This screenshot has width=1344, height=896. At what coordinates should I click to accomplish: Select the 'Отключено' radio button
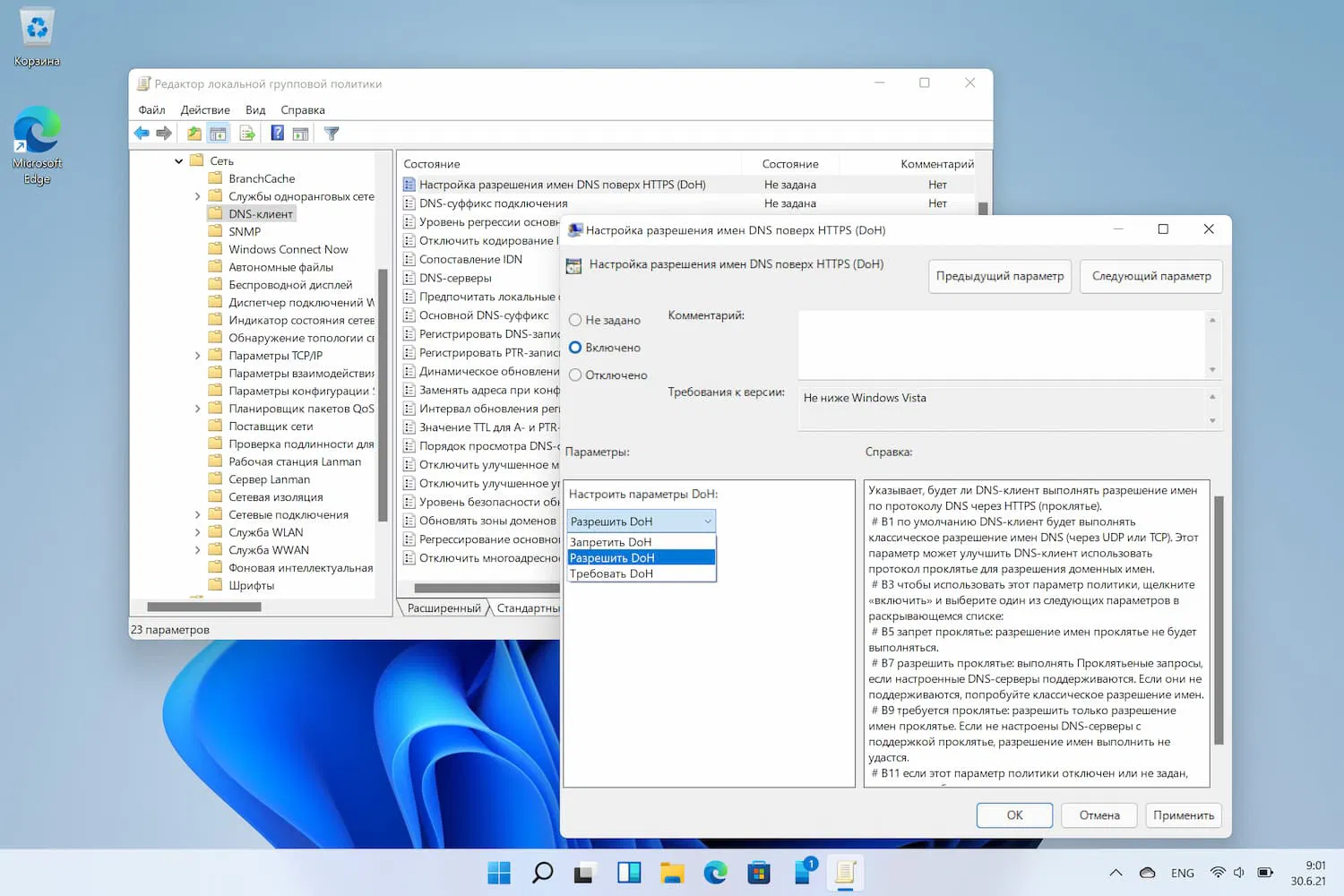pos(575,375)
